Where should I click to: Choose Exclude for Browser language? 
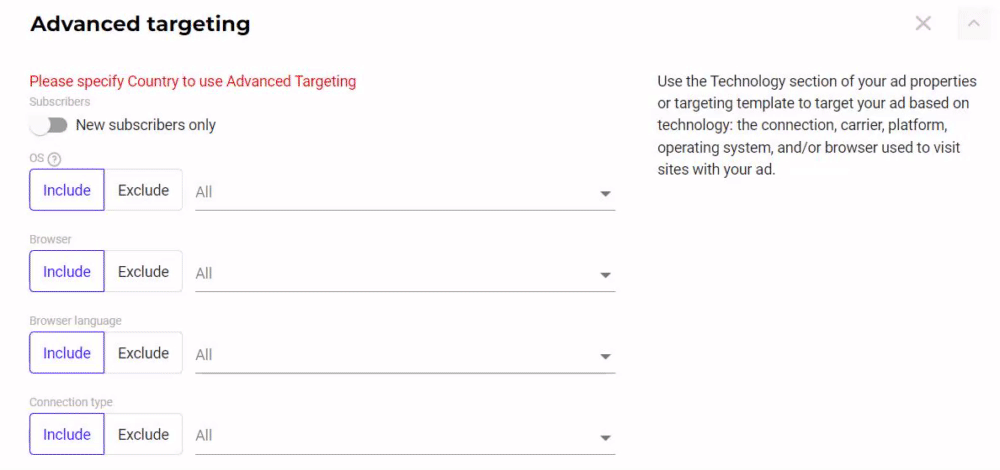pos(143,353)
